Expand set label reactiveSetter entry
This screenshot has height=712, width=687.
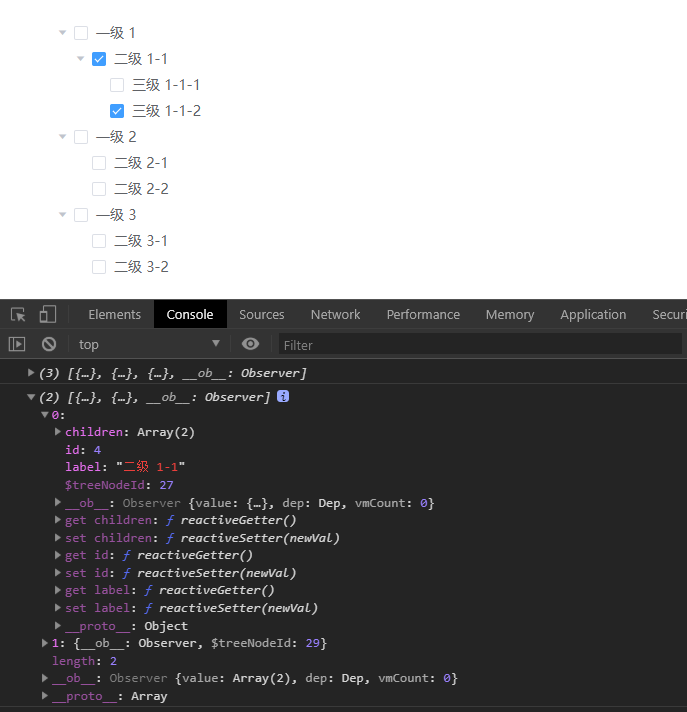tap(58, 607)
